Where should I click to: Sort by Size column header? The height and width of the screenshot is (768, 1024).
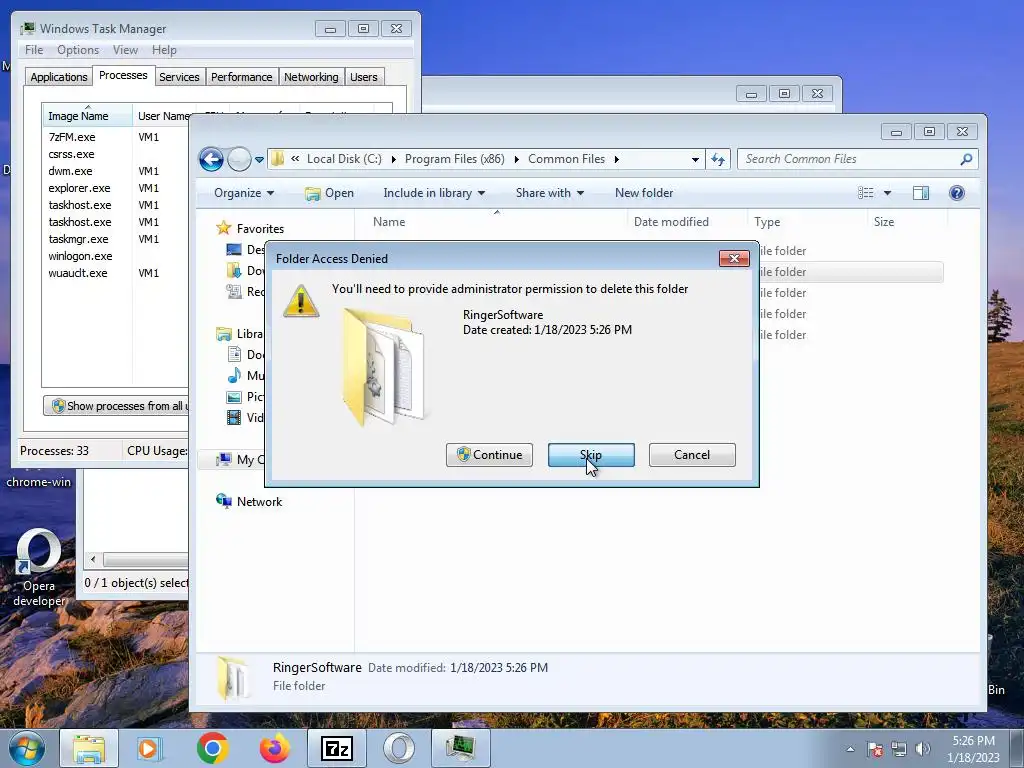[x=906, y=222]
